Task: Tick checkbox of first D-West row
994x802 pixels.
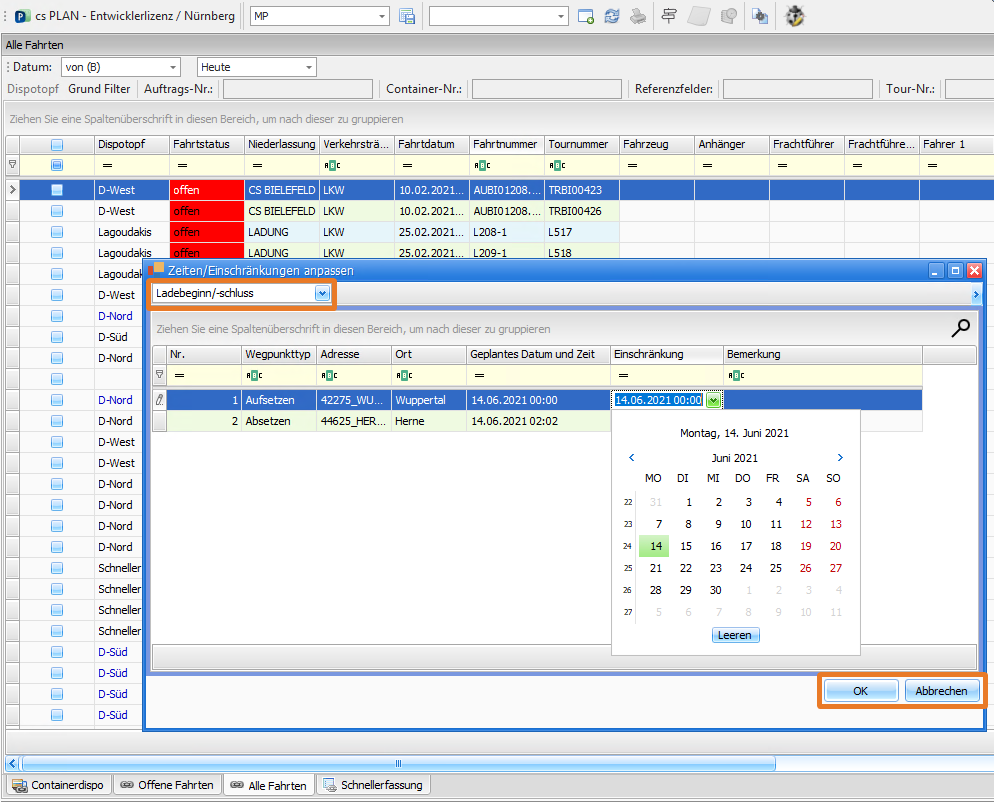Action: coord(57,190)
